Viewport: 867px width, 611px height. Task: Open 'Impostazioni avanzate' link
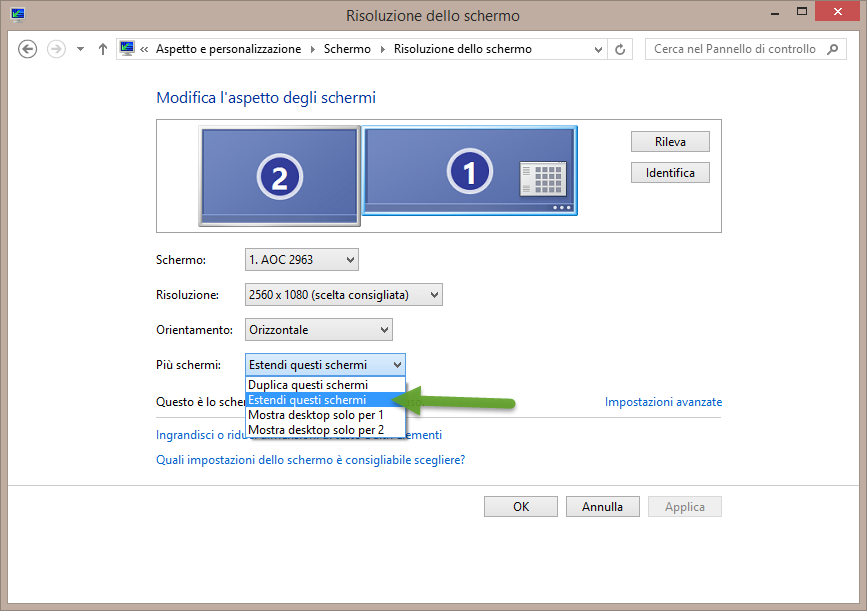tap(663, 402)
